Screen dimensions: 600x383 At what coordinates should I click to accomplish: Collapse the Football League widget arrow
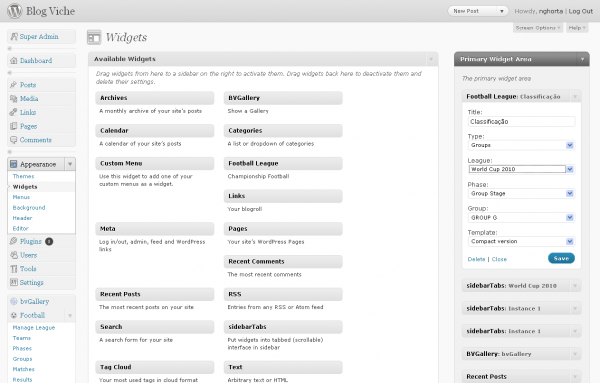tap(575, 96)
